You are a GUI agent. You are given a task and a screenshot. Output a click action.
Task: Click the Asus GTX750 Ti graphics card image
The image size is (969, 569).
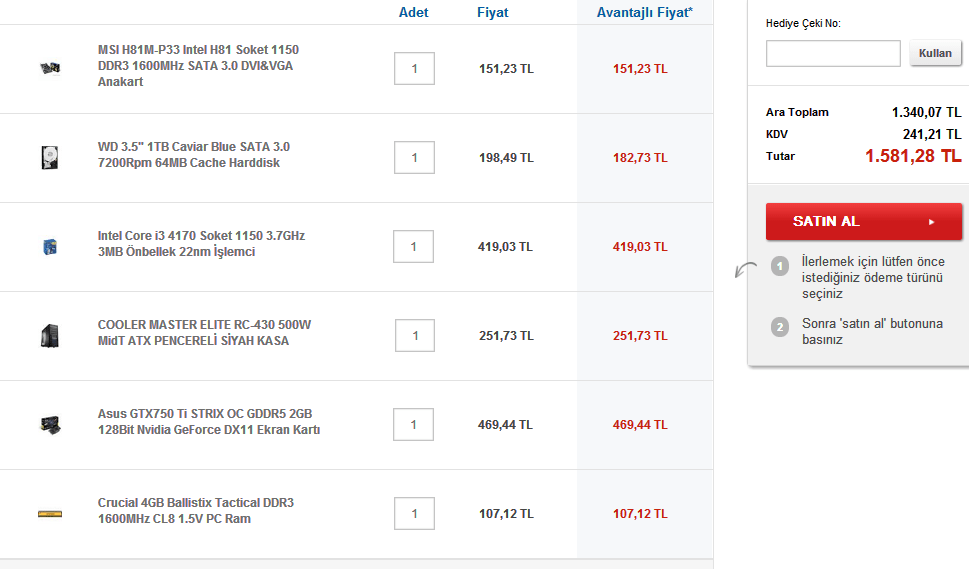(x=49, y=424)
